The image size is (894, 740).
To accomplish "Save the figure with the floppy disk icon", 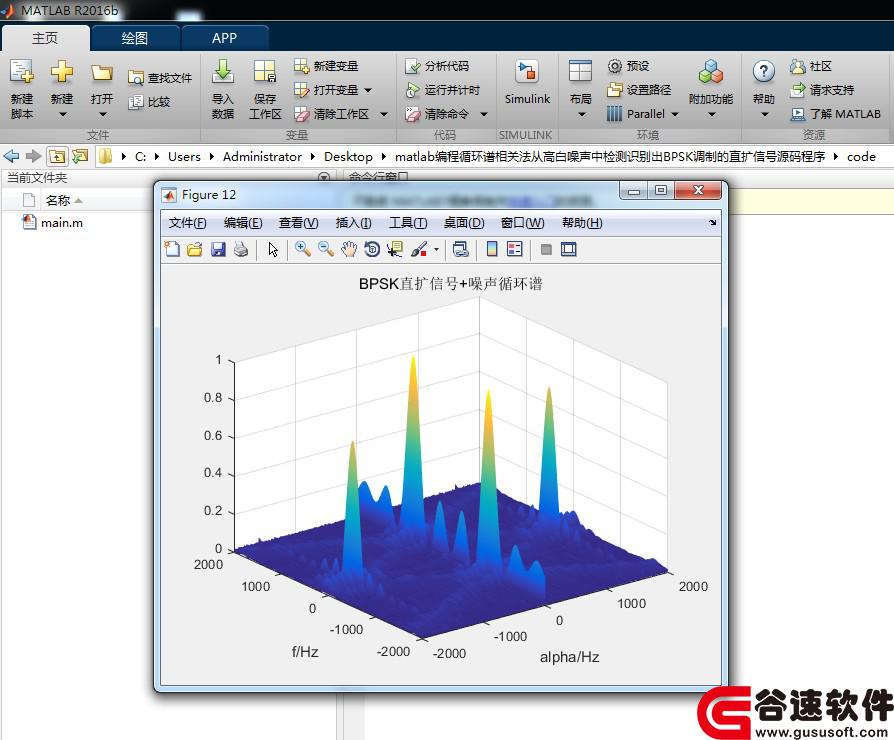I will click(218, 249).
